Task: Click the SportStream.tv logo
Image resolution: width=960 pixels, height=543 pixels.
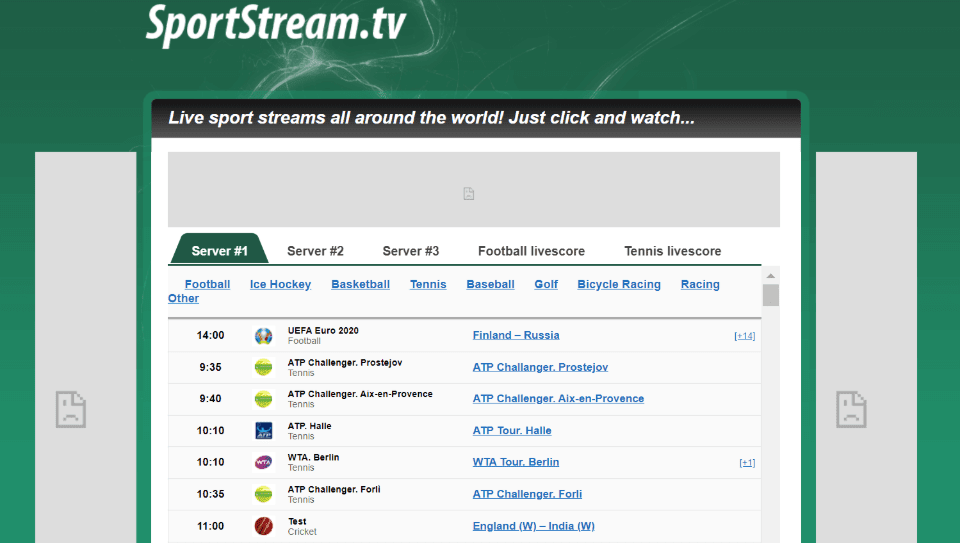Action: click(x=276, y=24)
